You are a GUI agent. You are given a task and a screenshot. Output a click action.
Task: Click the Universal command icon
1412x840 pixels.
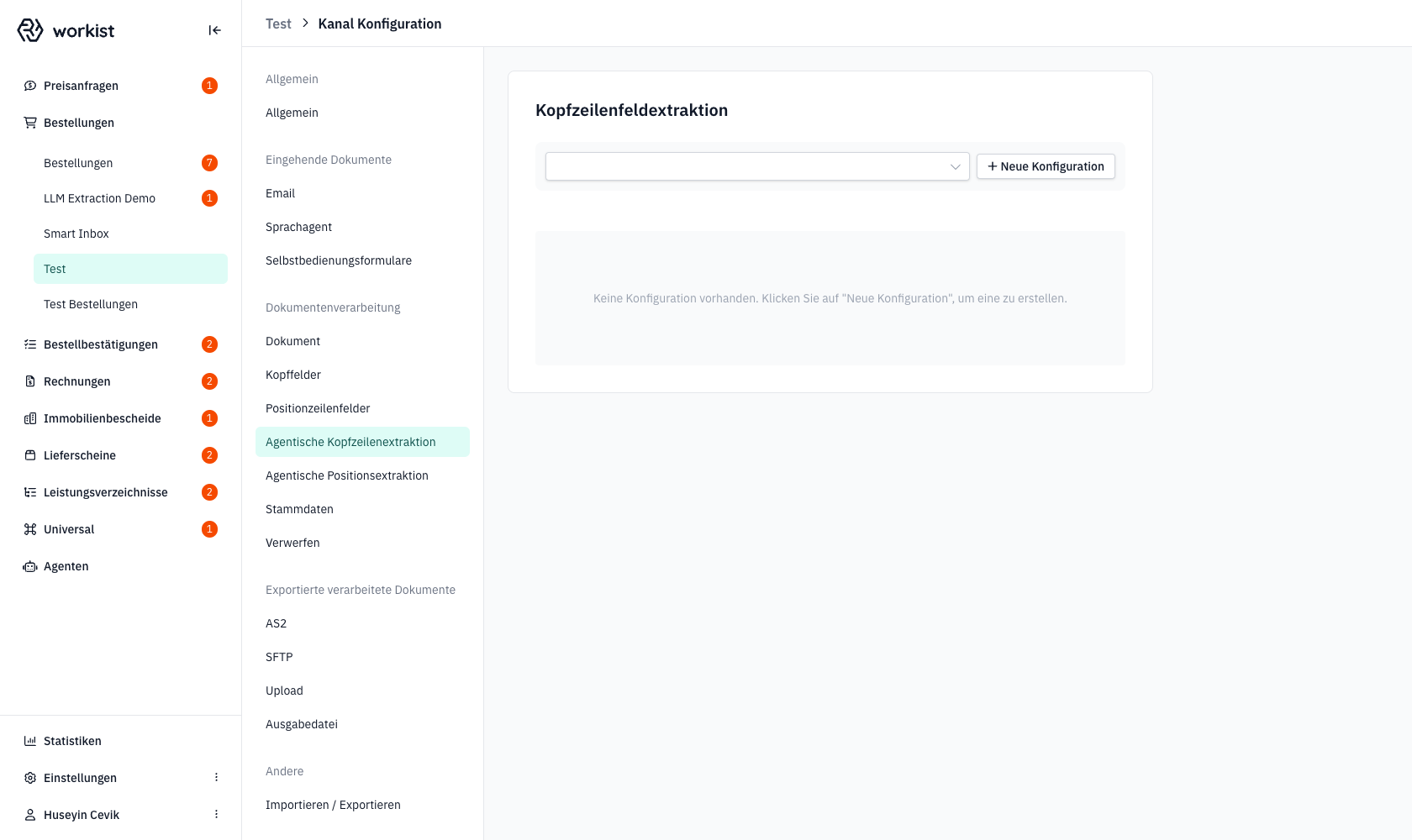[30, 529]
